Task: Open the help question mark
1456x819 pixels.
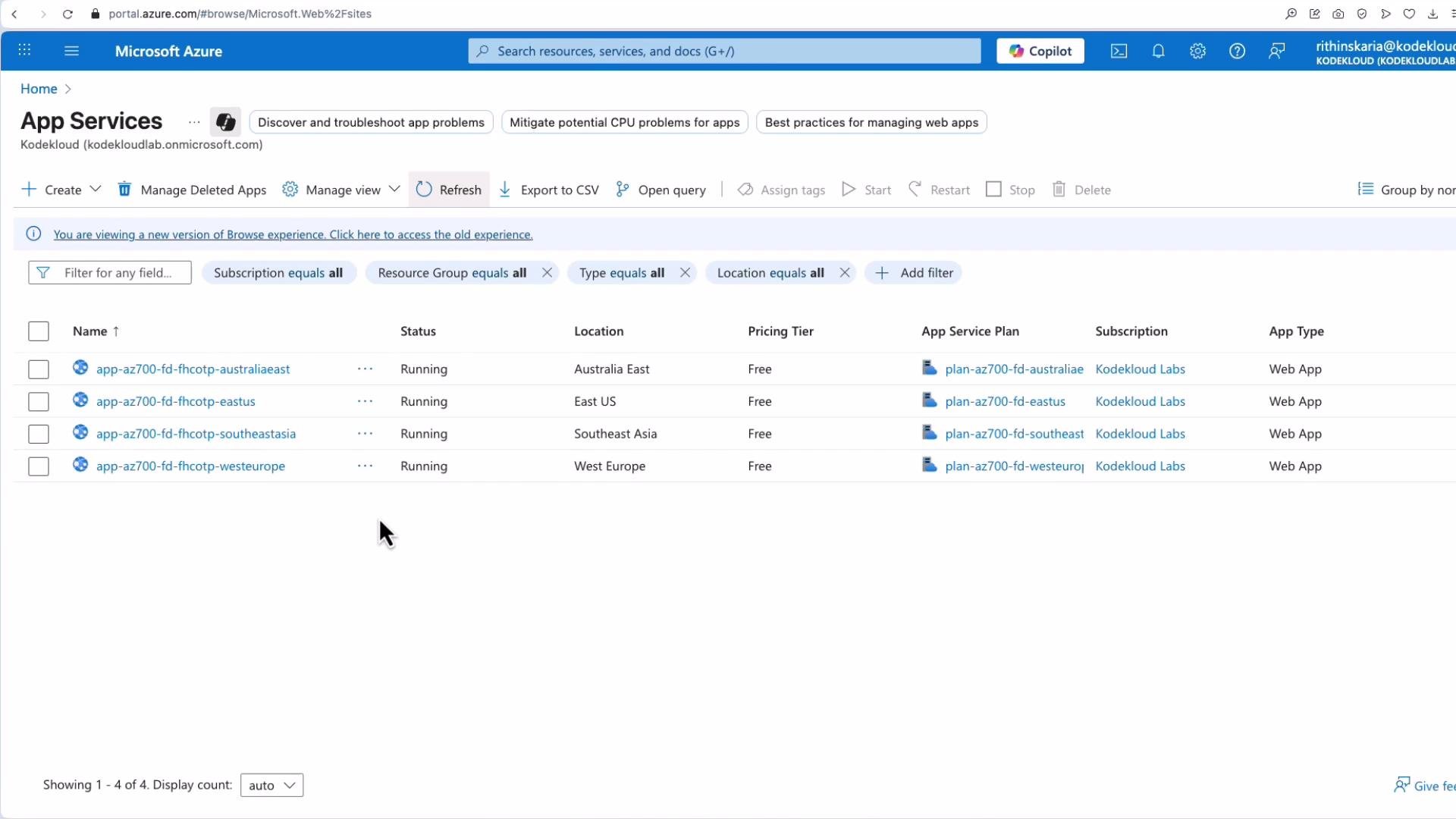Action: pos(1237,51)
